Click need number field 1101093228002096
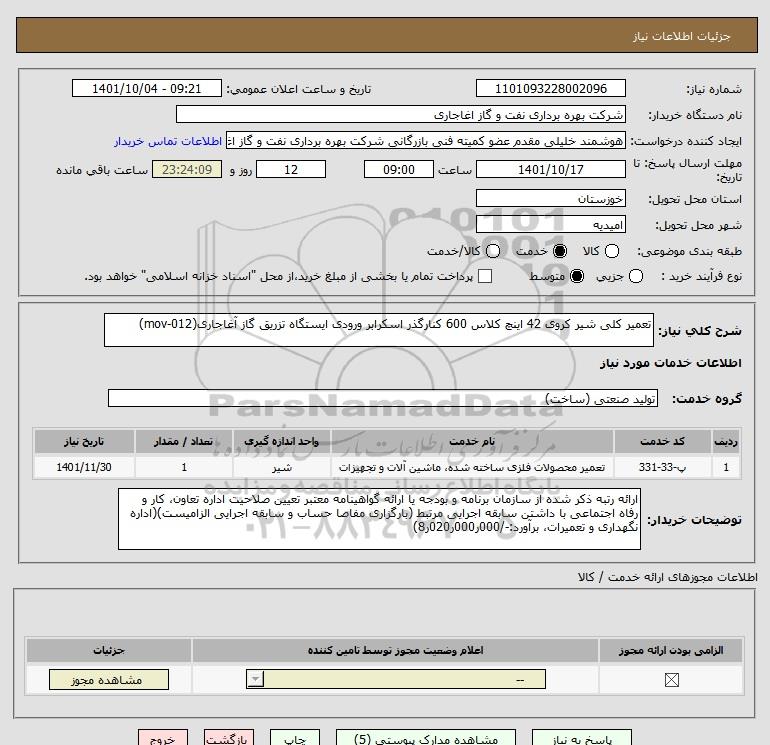 click(x=550, y=88)
